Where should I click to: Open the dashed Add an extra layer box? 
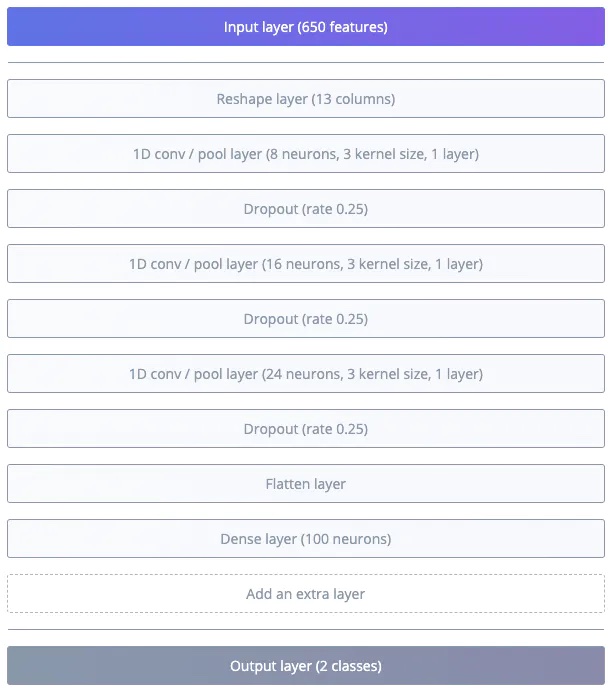(x=306, y=594)
